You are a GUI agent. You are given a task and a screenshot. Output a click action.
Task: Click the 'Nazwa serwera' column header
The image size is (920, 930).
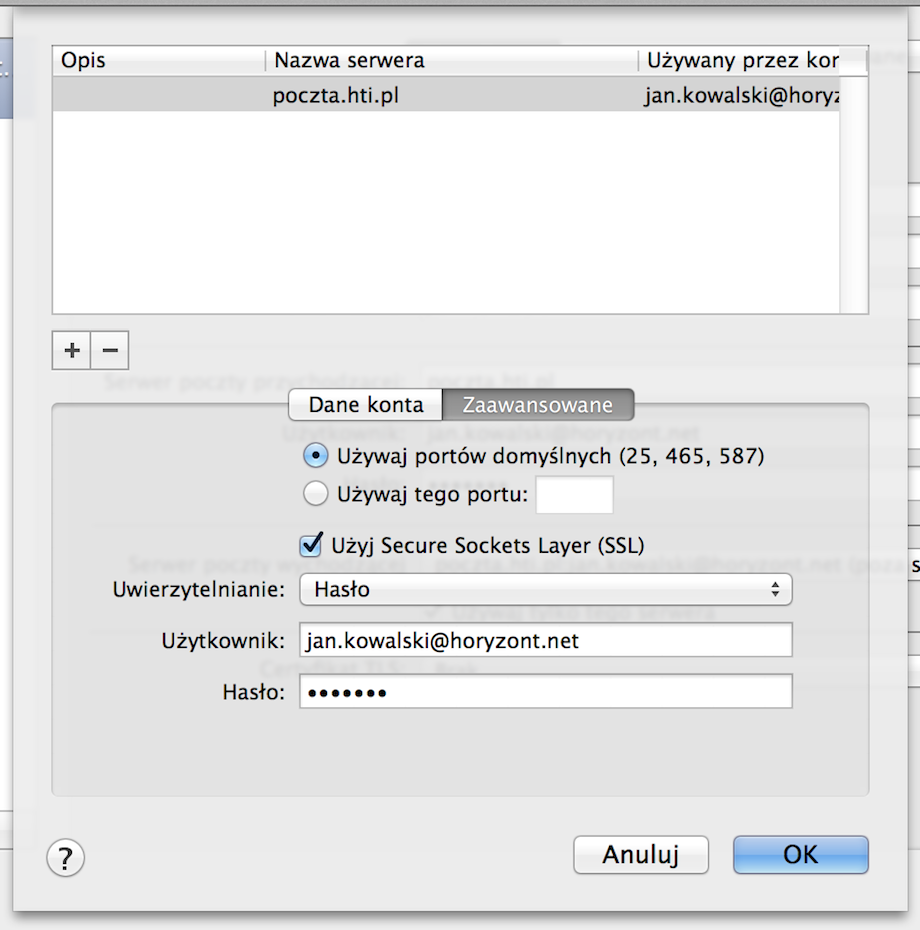(451, 60)
